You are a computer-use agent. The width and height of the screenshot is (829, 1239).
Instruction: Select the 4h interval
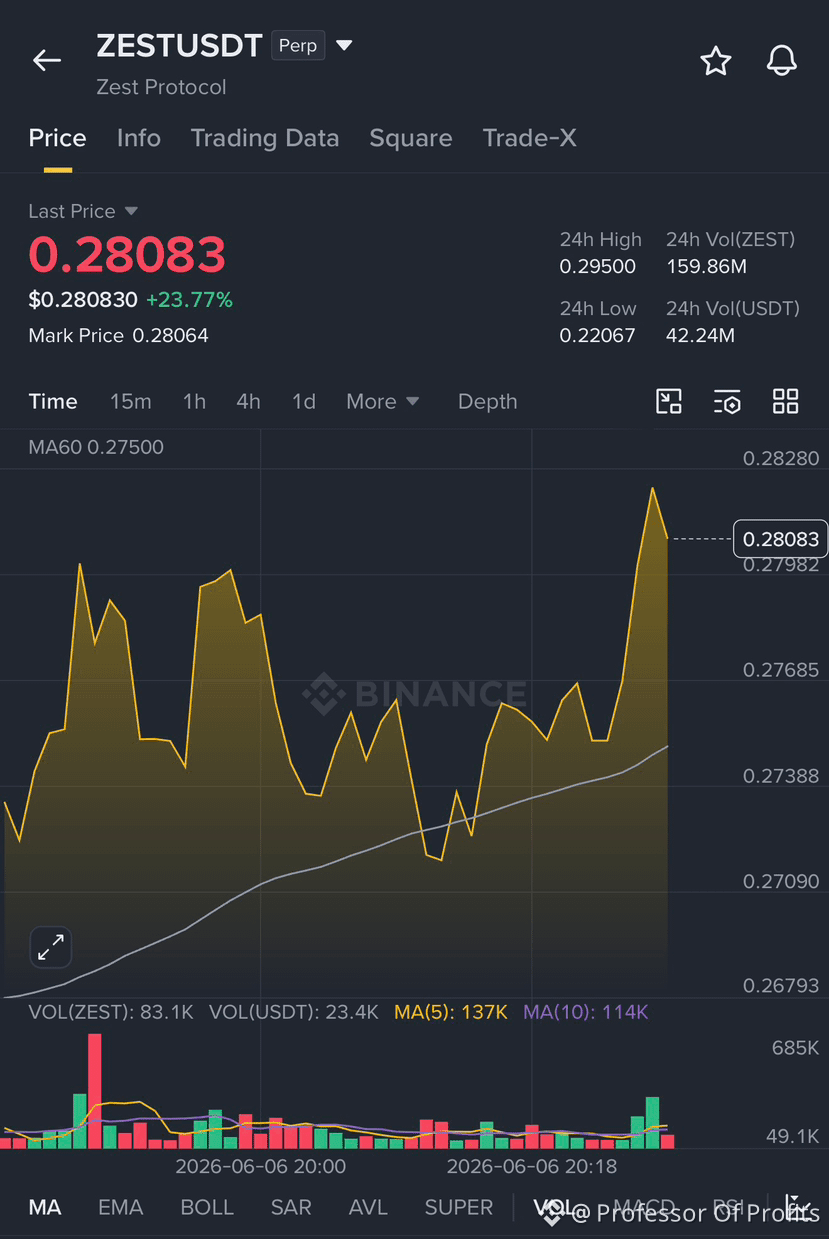(248, 401)
